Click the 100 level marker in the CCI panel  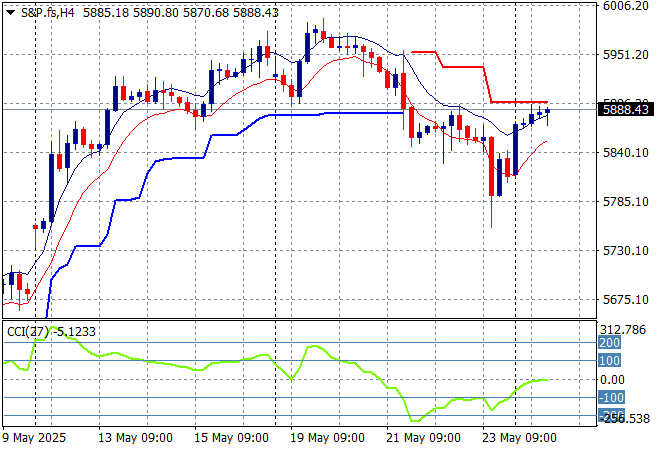609,361
